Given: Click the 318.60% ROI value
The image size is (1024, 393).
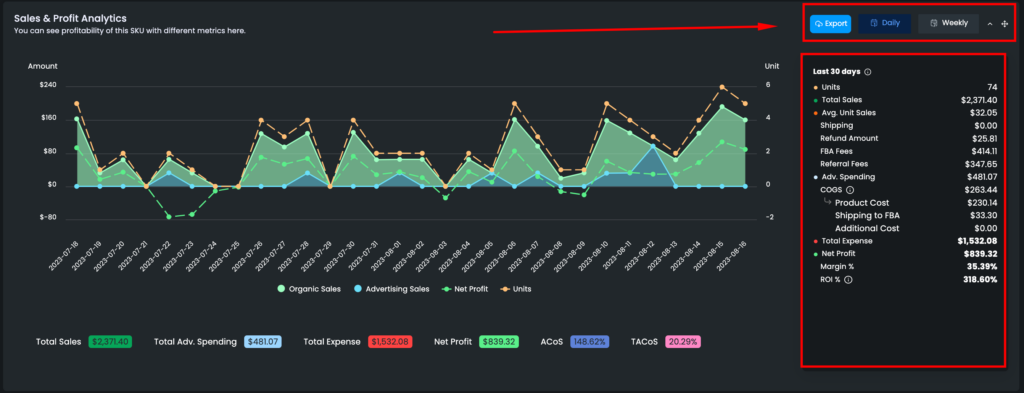Looking at the screenshot, I should (980, 279).
